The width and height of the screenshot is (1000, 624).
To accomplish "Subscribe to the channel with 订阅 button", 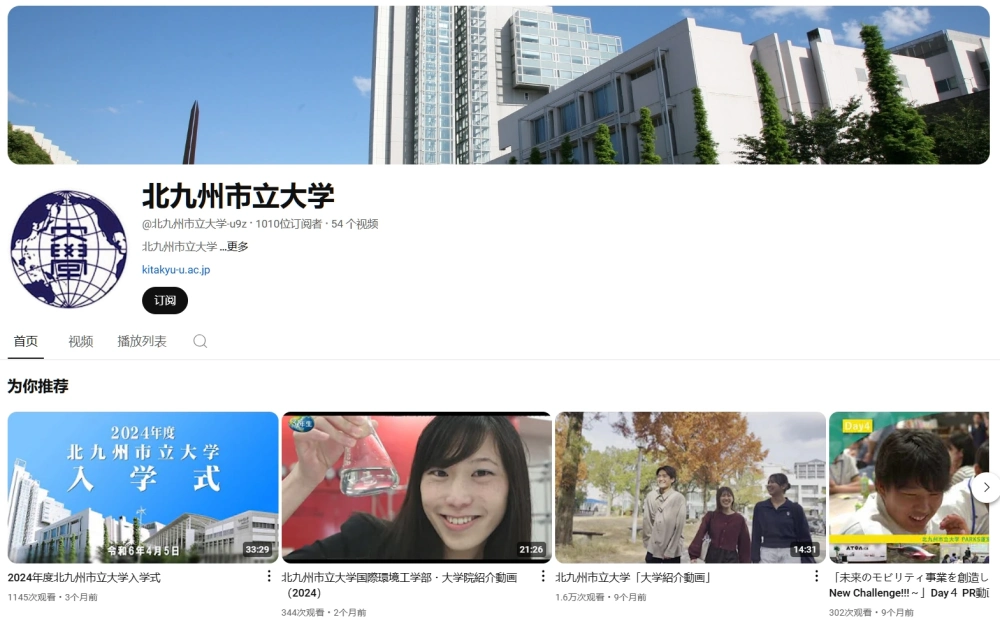I will pos(165,300).
